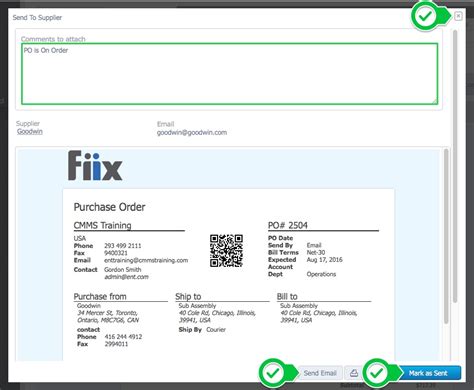Click the admin@ent.com contact email
Viewport: 474px width, 390px height.
click(126, 277)
